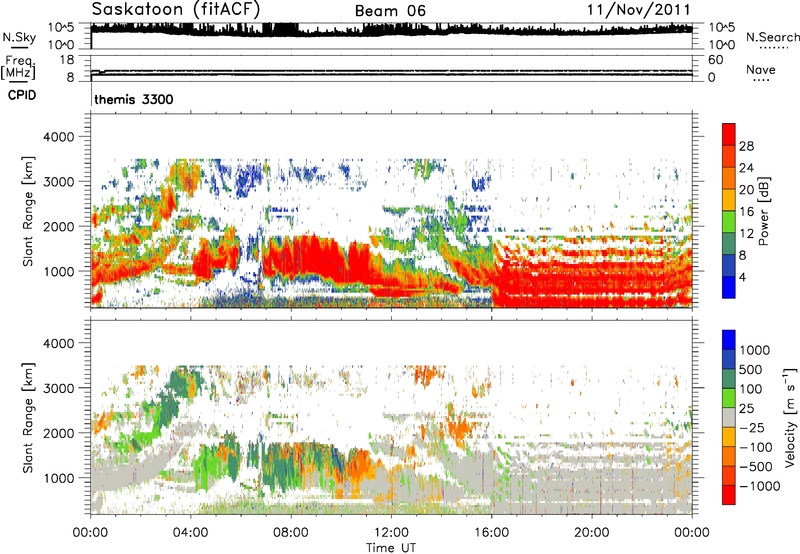Click the 'Velocity [m s-1]' colorbar label
800x554 pixels.
(x=790, y=418)
